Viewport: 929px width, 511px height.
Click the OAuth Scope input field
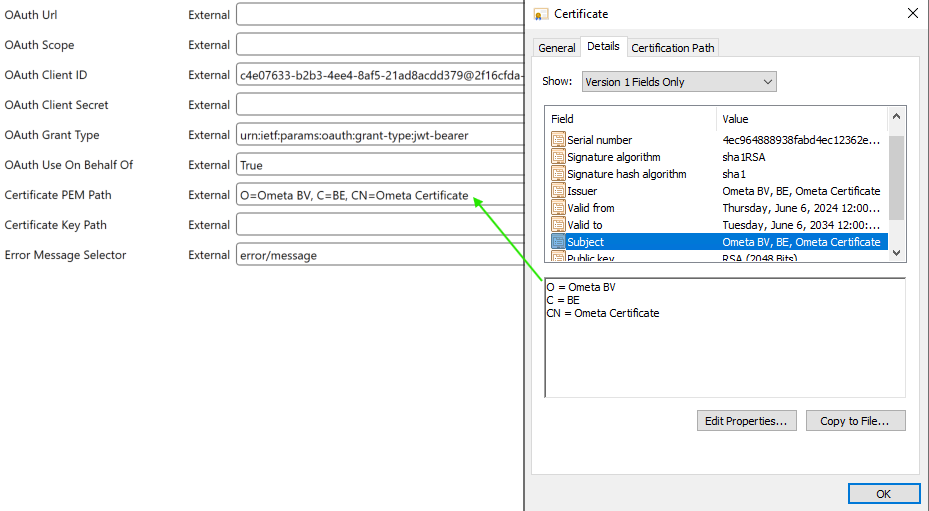coord(380,44)
